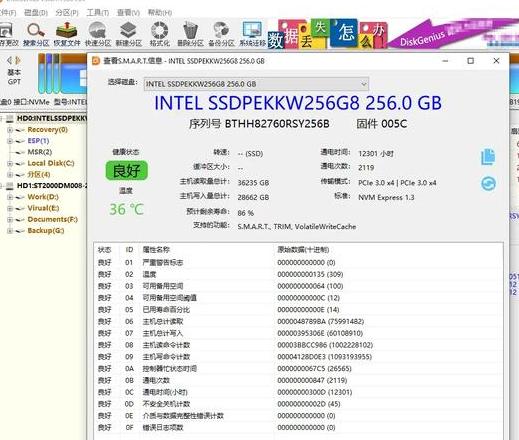
Task: Click the copy S.M.A.R.T. info document icon
Action: click(x=488, y=157)
